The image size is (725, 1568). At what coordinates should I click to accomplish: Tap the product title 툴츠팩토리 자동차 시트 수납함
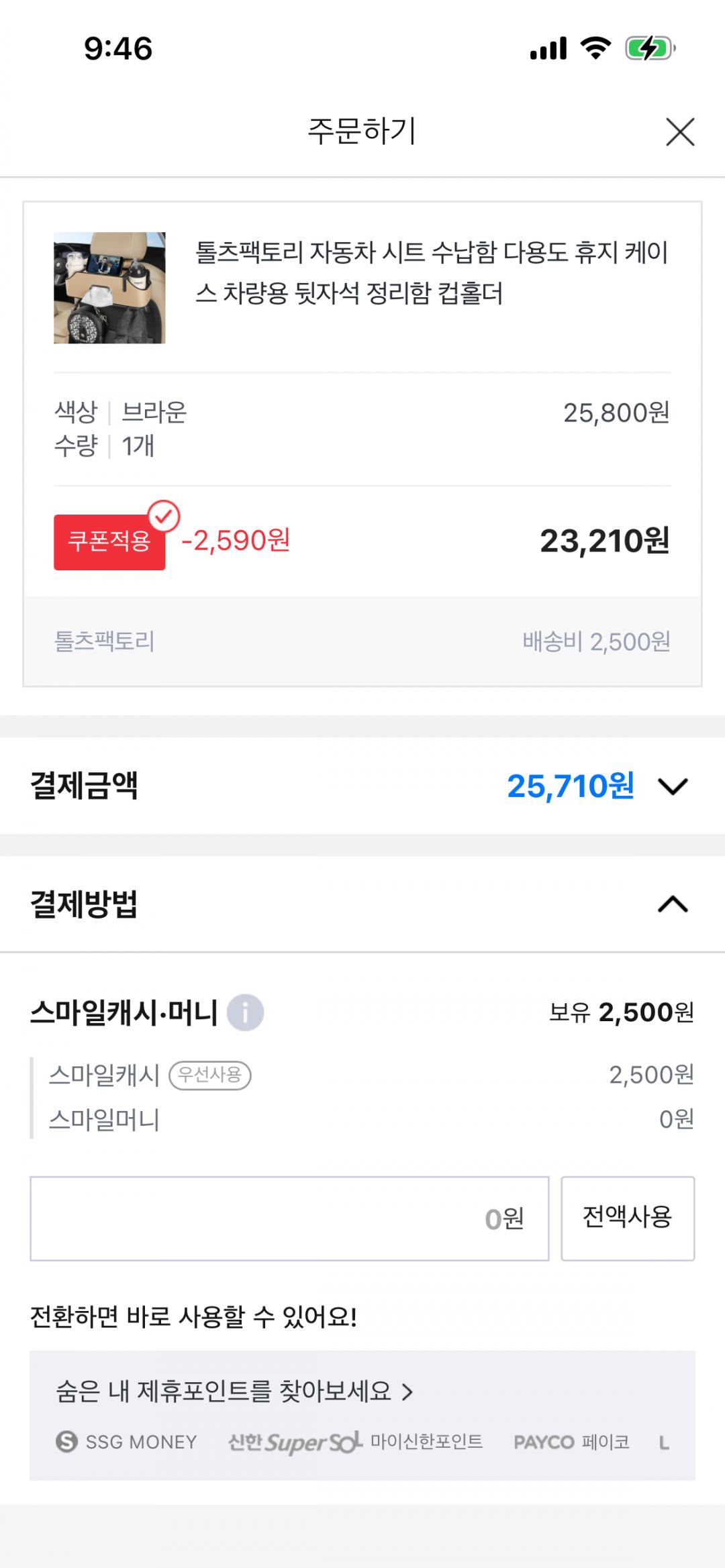coord(431,272)
